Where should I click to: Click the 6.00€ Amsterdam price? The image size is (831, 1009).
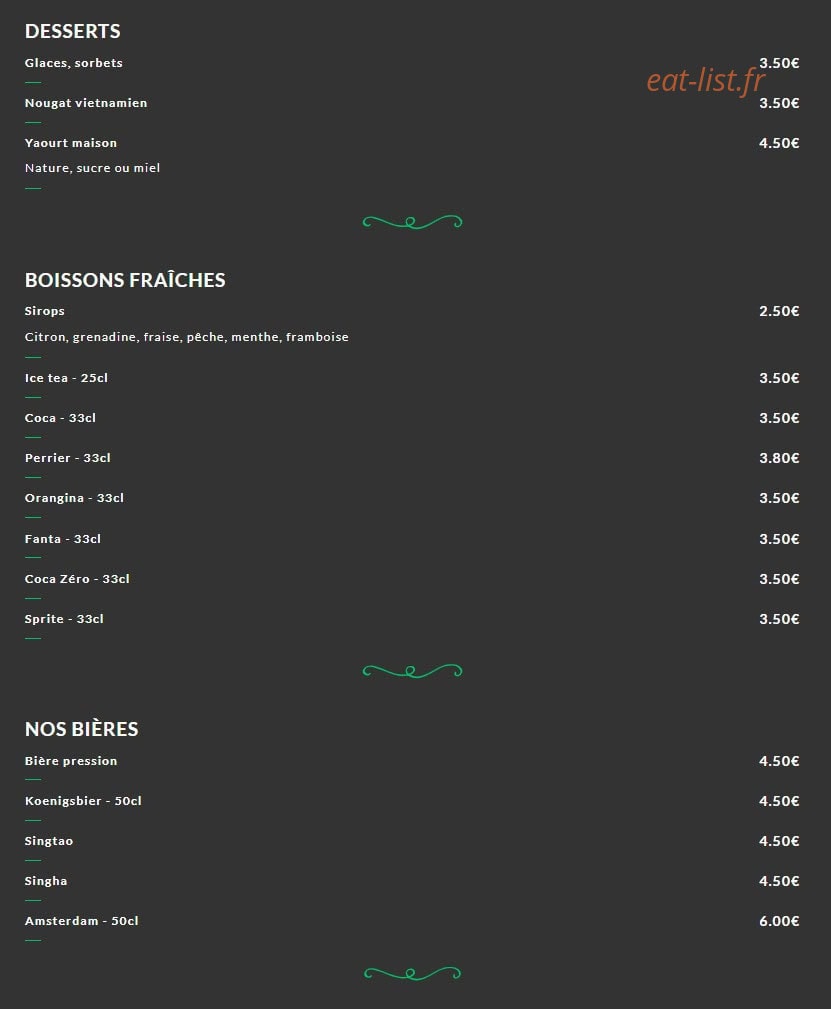pos(779,921)
